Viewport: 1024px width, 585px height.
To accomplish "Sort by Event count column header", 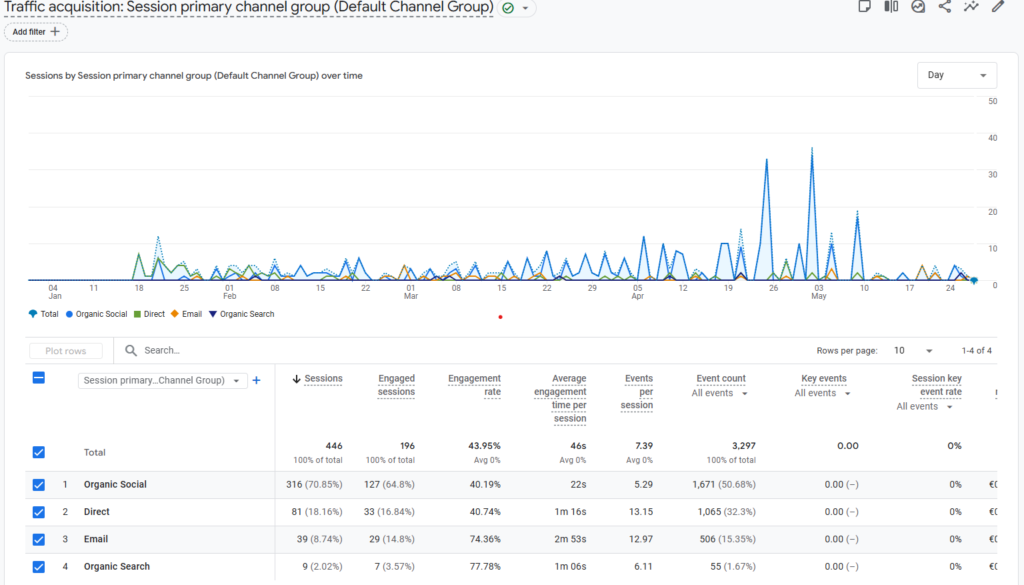I will click(720, 379).
